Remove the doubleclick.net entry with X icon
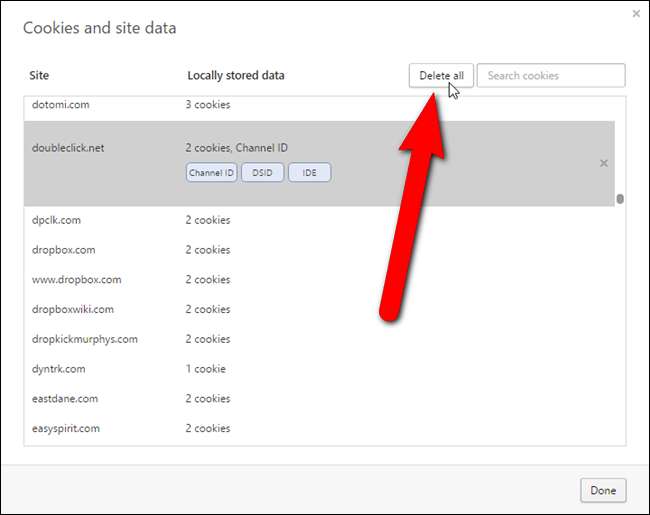The width and height of the screenshot is (650, 515). tap(603, 163)
